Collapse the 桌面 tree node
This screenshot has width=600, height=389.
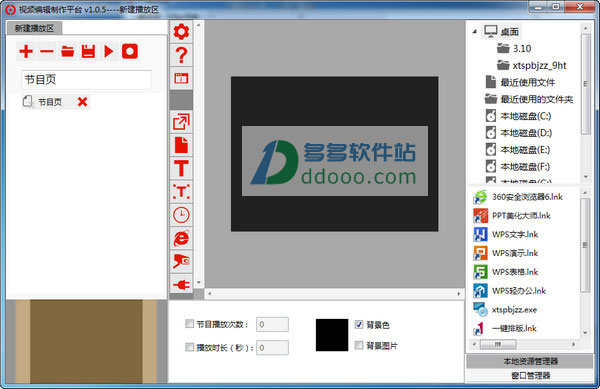475,31
